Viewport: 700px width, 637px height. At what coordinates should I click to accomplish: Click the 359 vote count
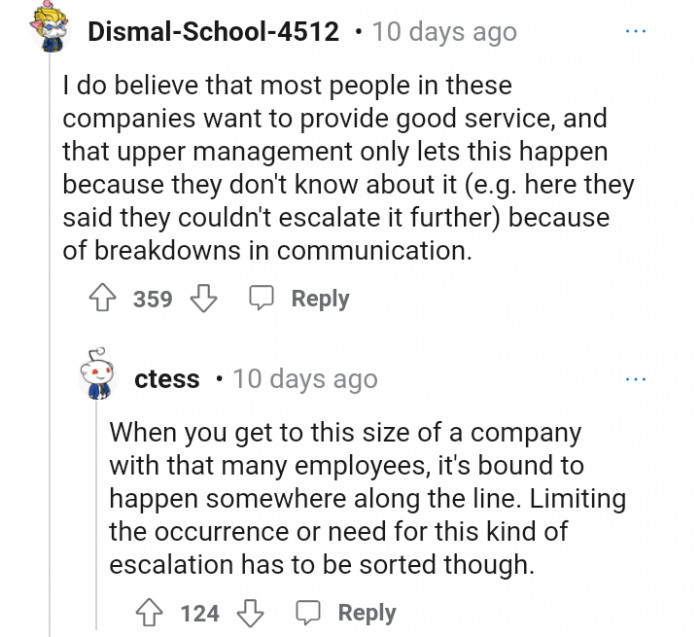153,299
